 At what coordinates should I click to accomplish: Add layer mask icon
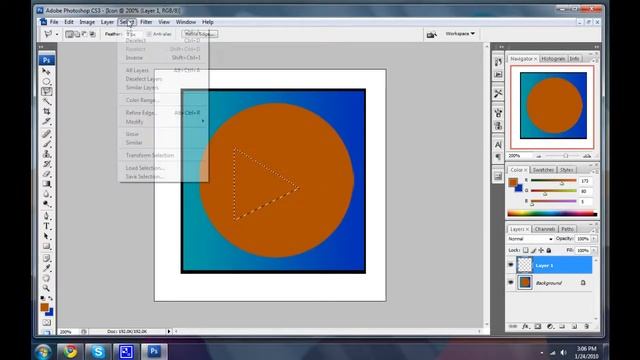coord(538,327)
